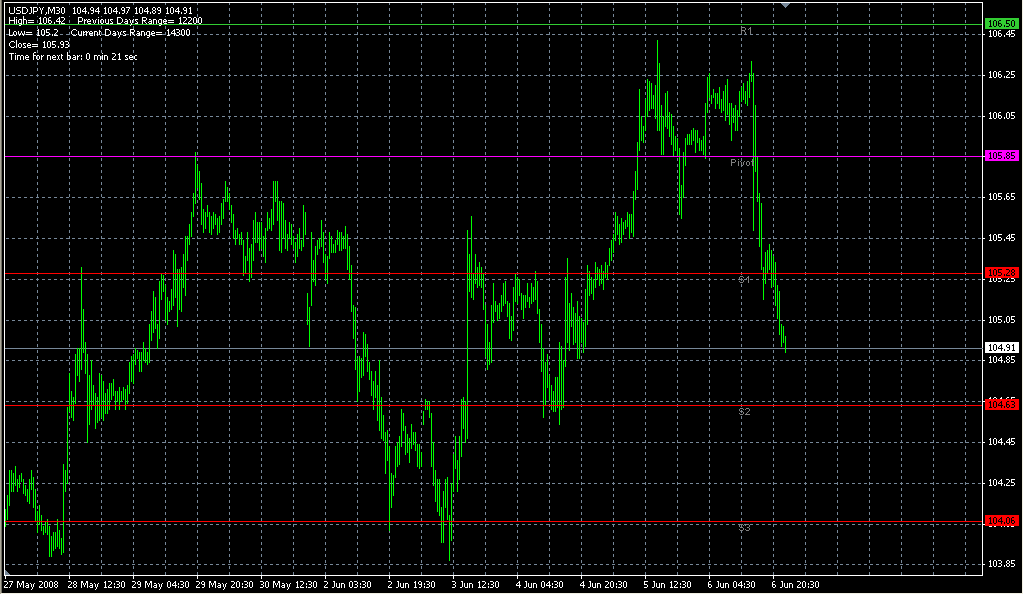
Task: Click the Time for next bar countdown
Action: tap(72, 57)
